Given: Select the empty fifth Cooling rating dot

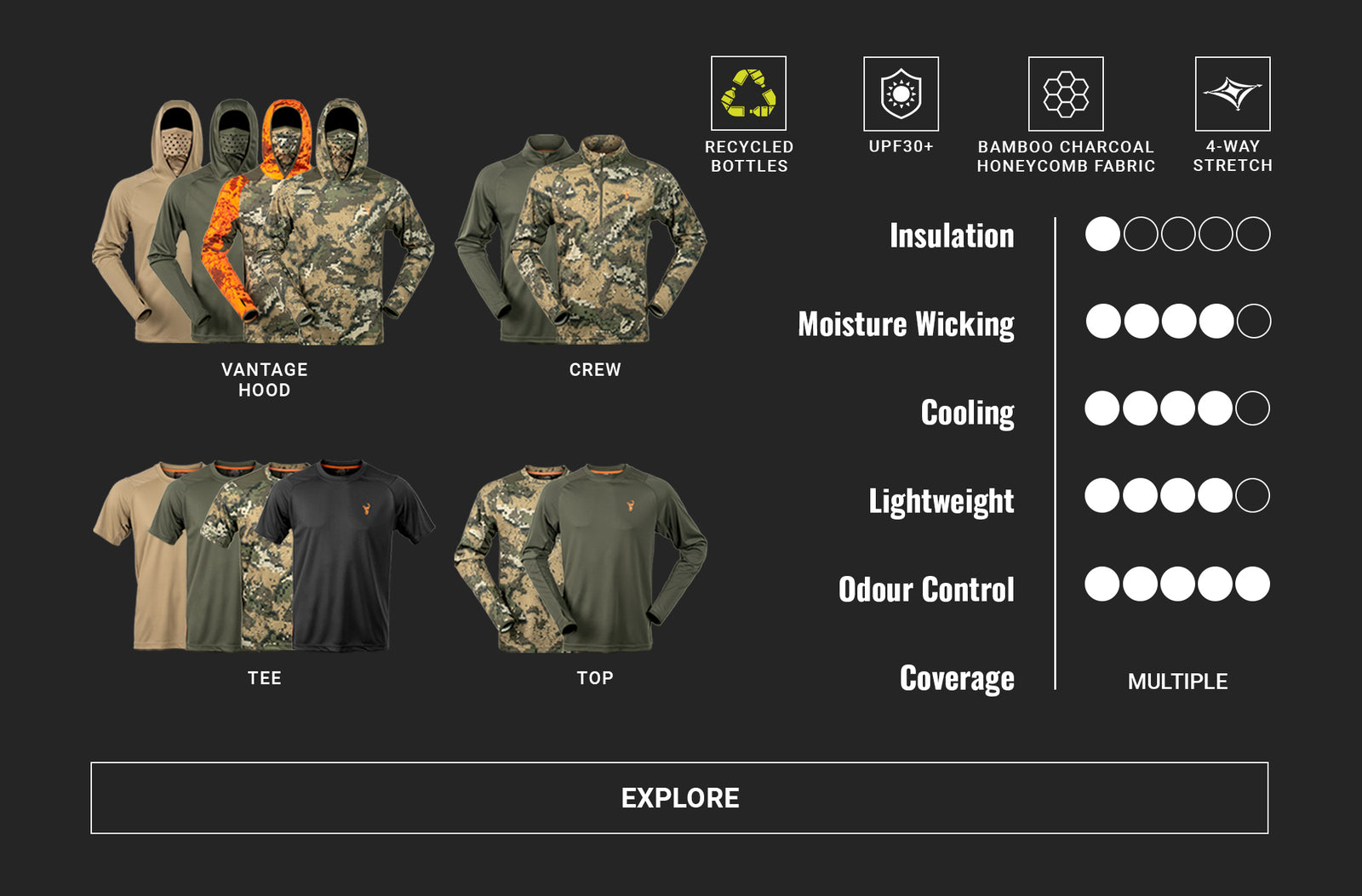Looking at the screenshot, I should [1252, 408].
